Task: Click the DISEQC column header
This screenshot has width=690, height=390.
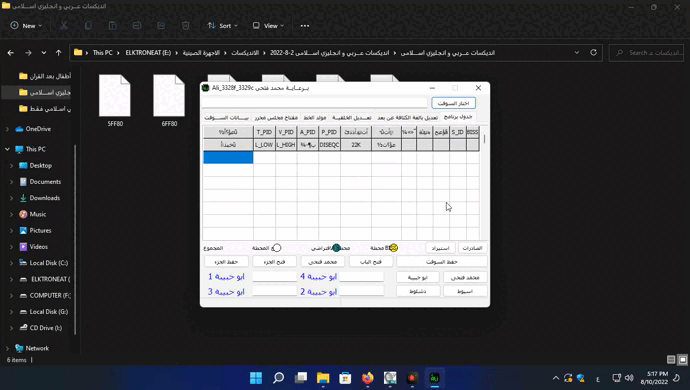Action: (x=329, y=145)
